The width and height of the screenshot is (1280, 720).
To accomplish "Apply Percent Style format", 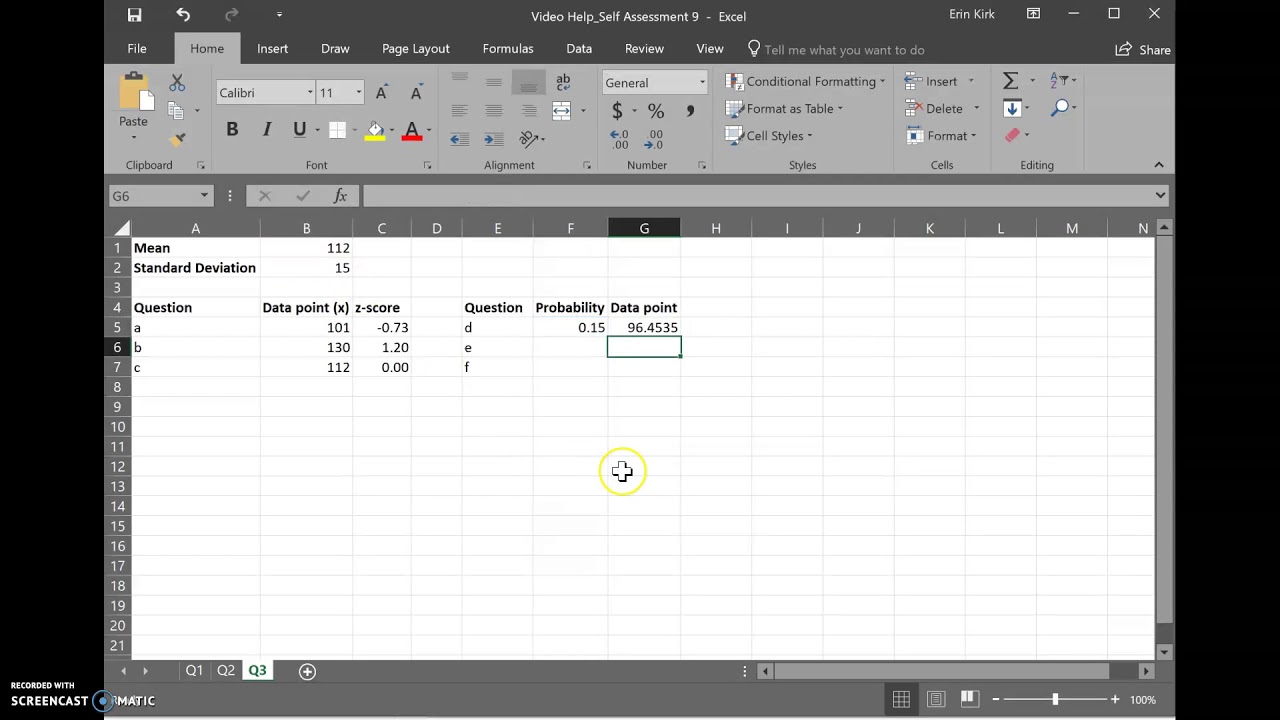I will [x=656, y=110].
